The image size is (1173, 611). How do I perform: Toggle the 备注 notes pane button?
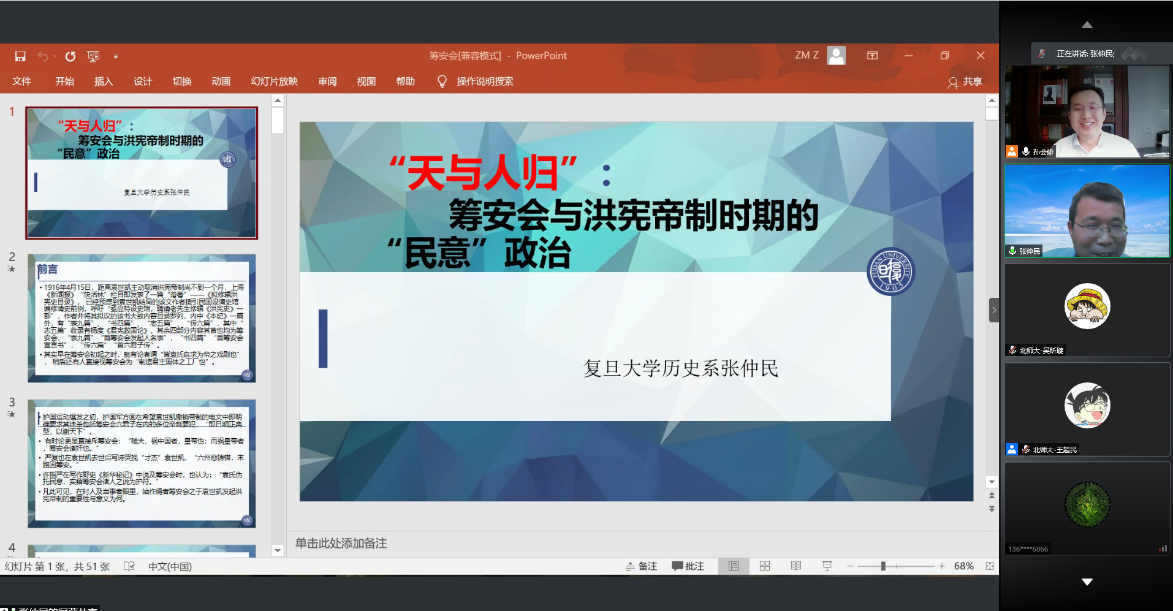pyautogui.click(x=639, y=566)
